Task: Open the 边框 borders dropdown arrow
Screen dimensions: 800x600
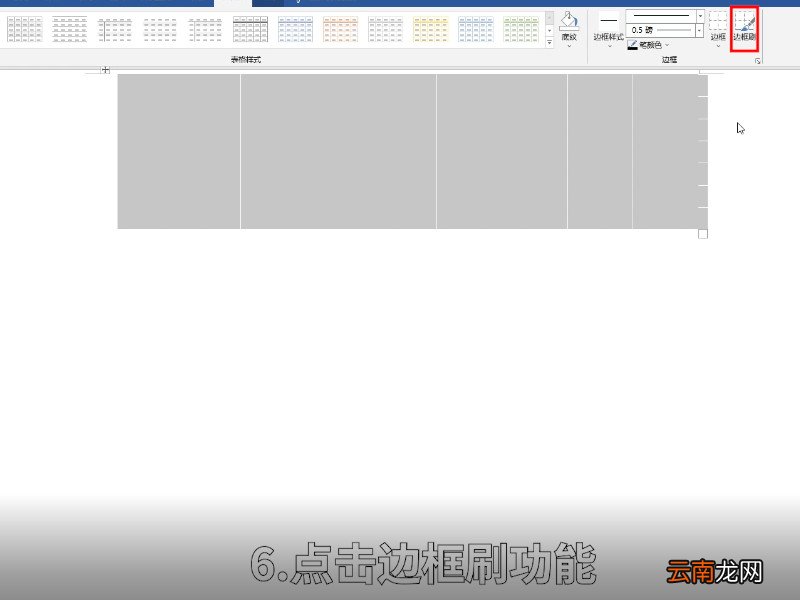Action: [x=718, y=46]
